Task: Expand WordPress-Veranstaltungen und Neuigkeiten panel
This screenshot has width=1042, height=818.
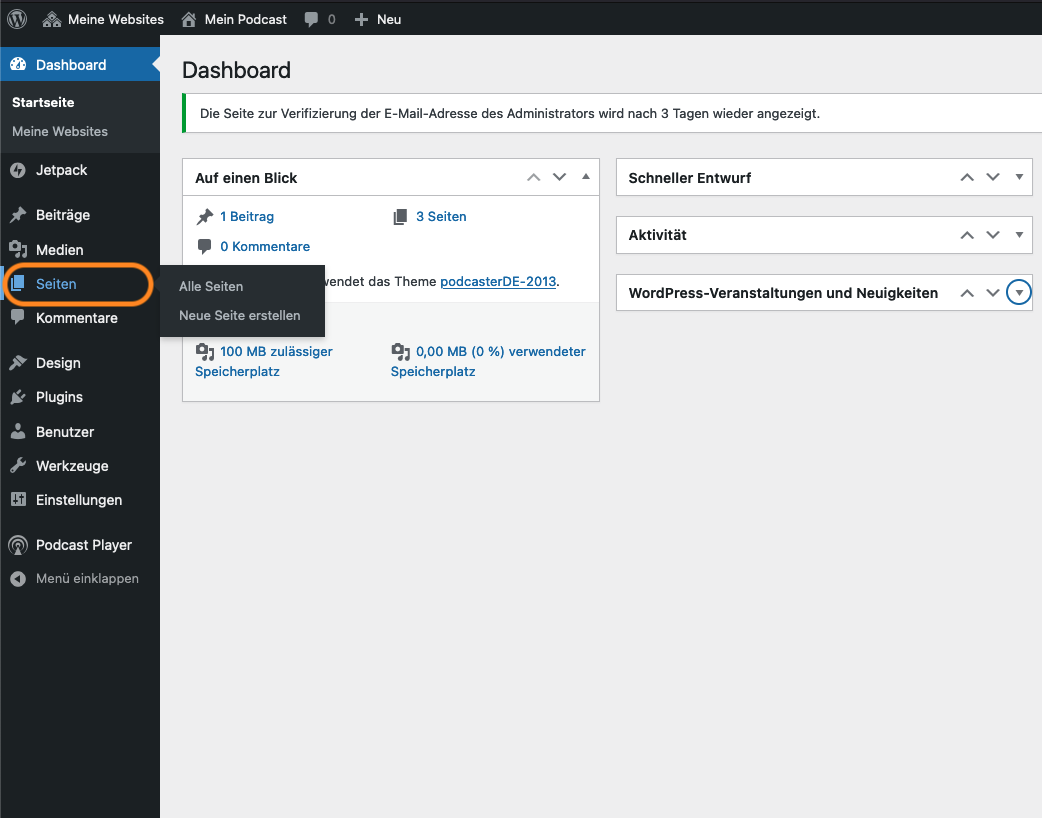Action: [1019, 292]
